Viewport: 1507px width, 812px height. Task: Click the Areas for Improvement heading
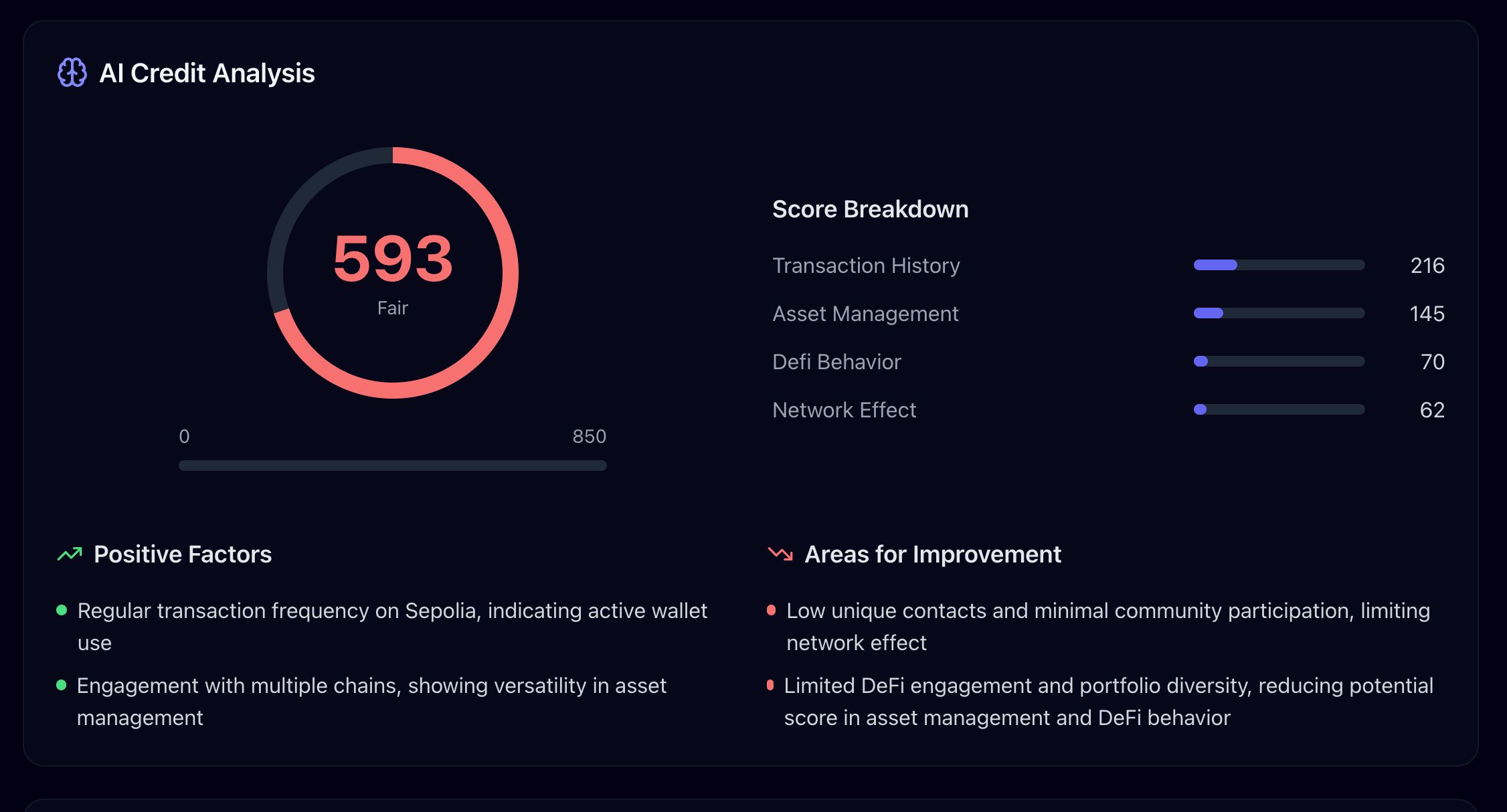[x=933, y=554]
